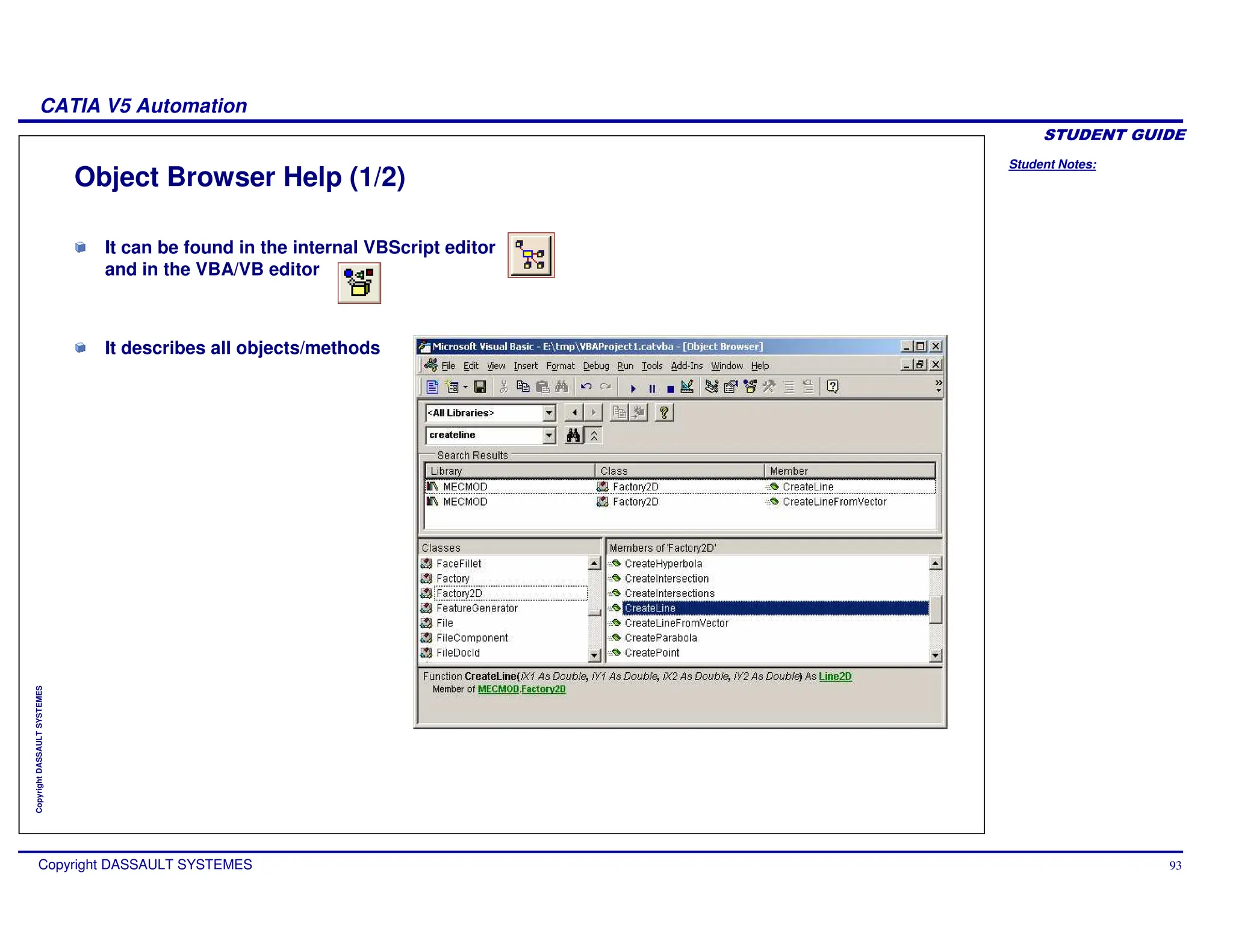Click the Undo arrow icon
1233x952 pixels.
click(x=586, y=386)
